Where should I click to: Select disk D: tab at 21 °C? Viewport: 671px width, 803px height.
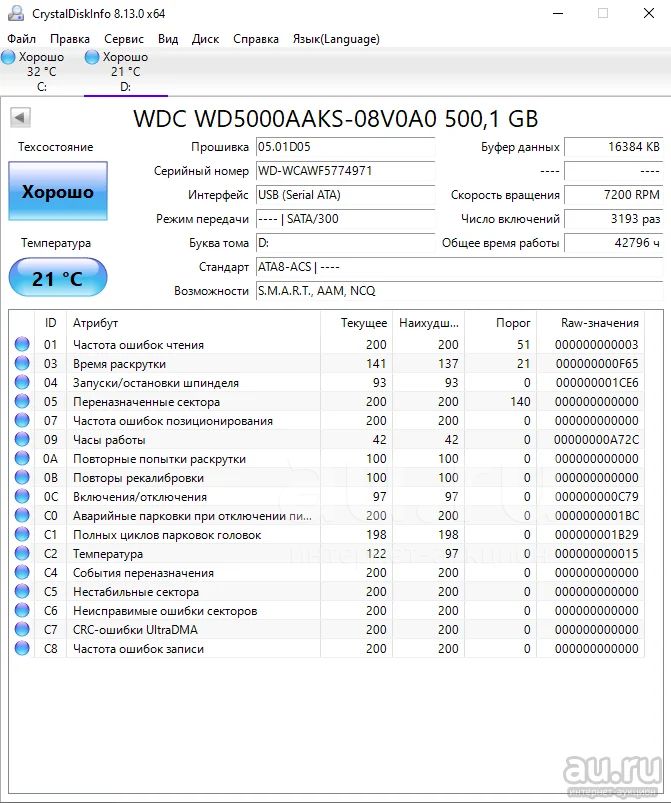pyautogui.click(x=125, y=72)
